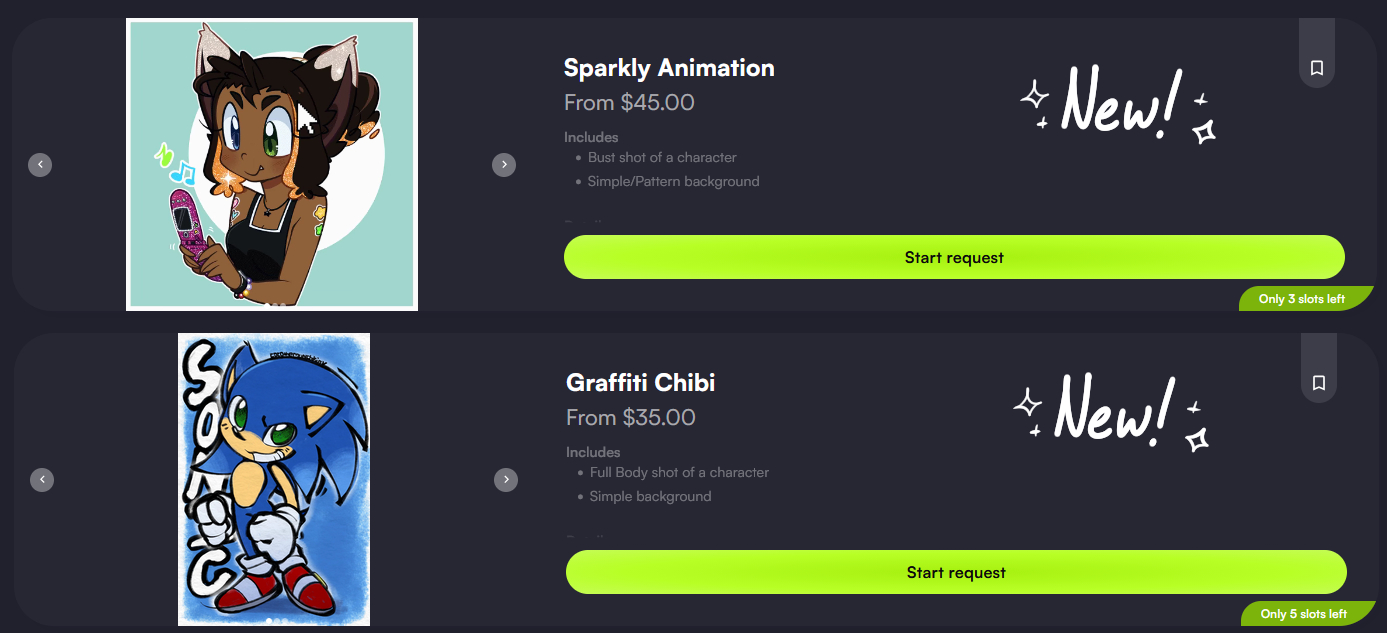Open the Sparkly Animation title

click(x=669, y=68)
